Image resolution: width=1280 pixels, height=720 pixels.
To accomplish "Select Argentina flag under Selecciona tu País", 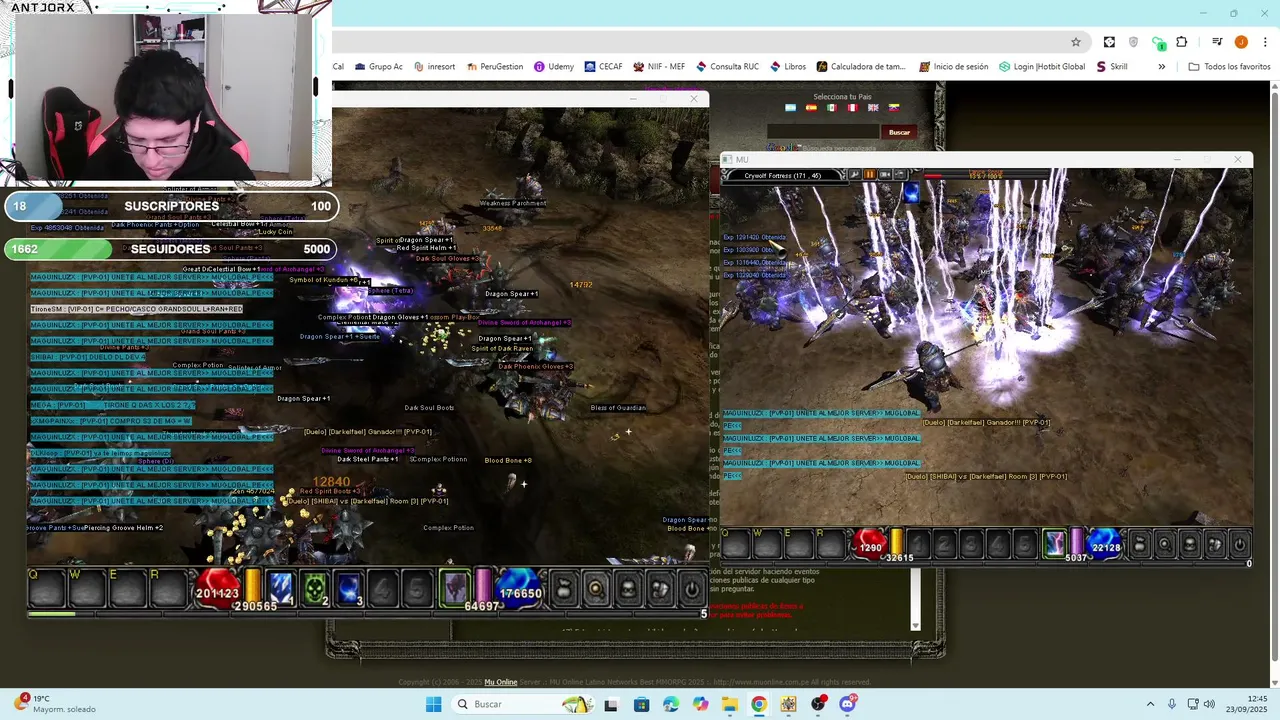I will click(791, 108).
